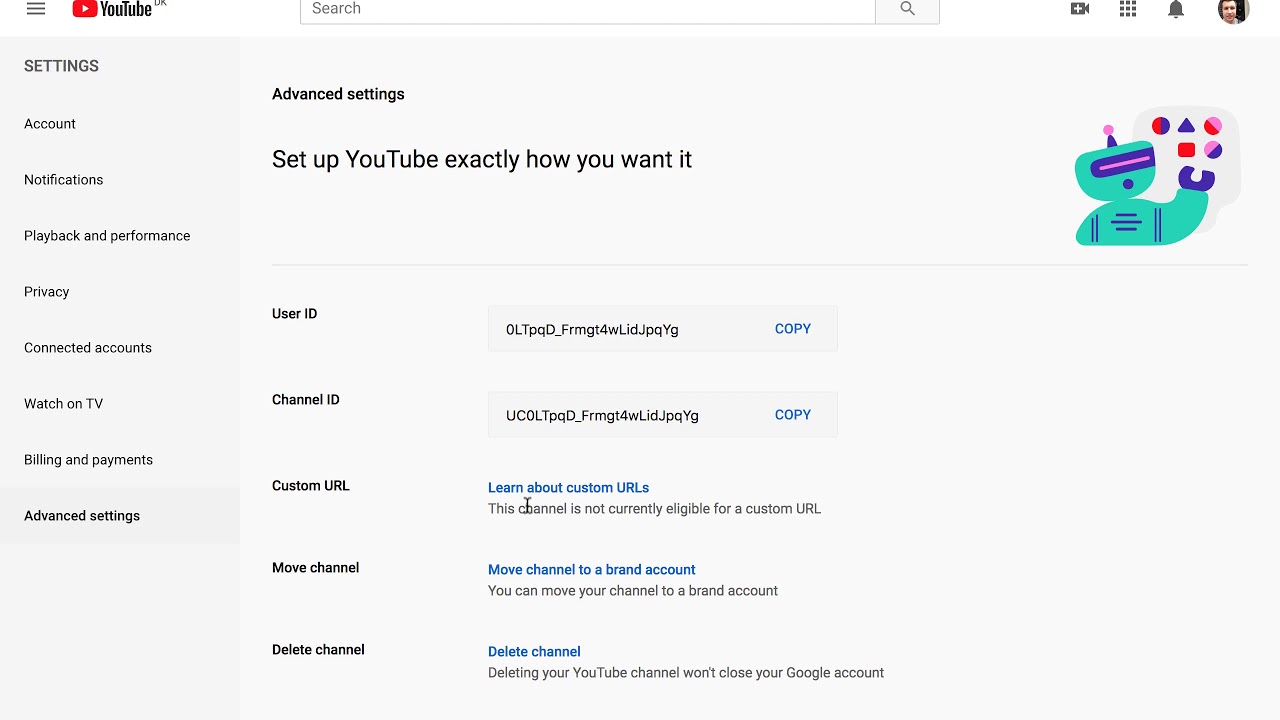The width and height of the screenshot is (1280, 720).
Task: Click 'You can move your channel' description
Action: pos(633,591)
